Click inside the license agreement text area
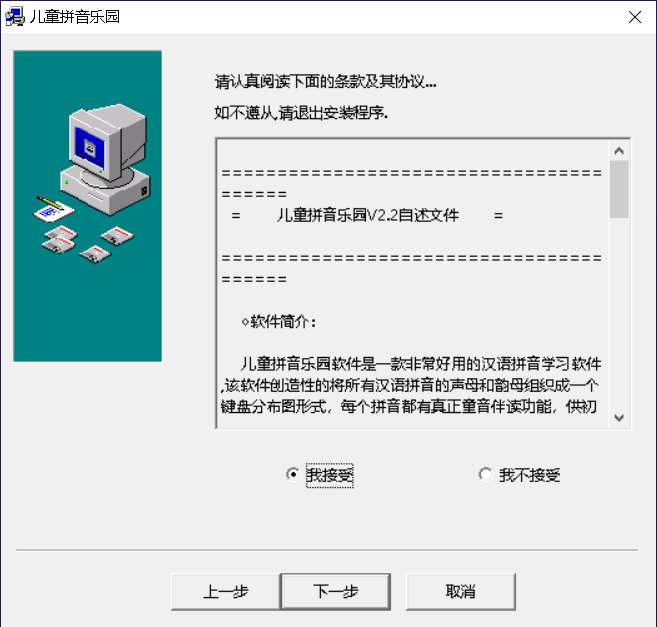 pyautogui.click(x=413, y=283)
